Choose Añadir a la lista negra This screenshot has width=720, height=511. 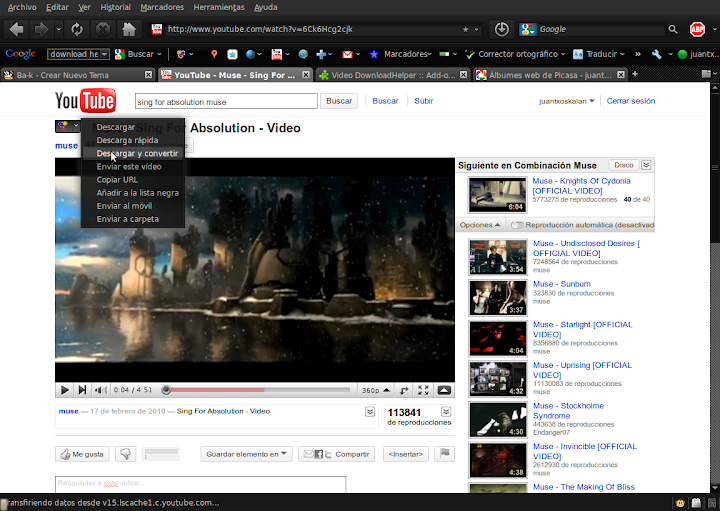pyautogui.click(x=133, y=193)
